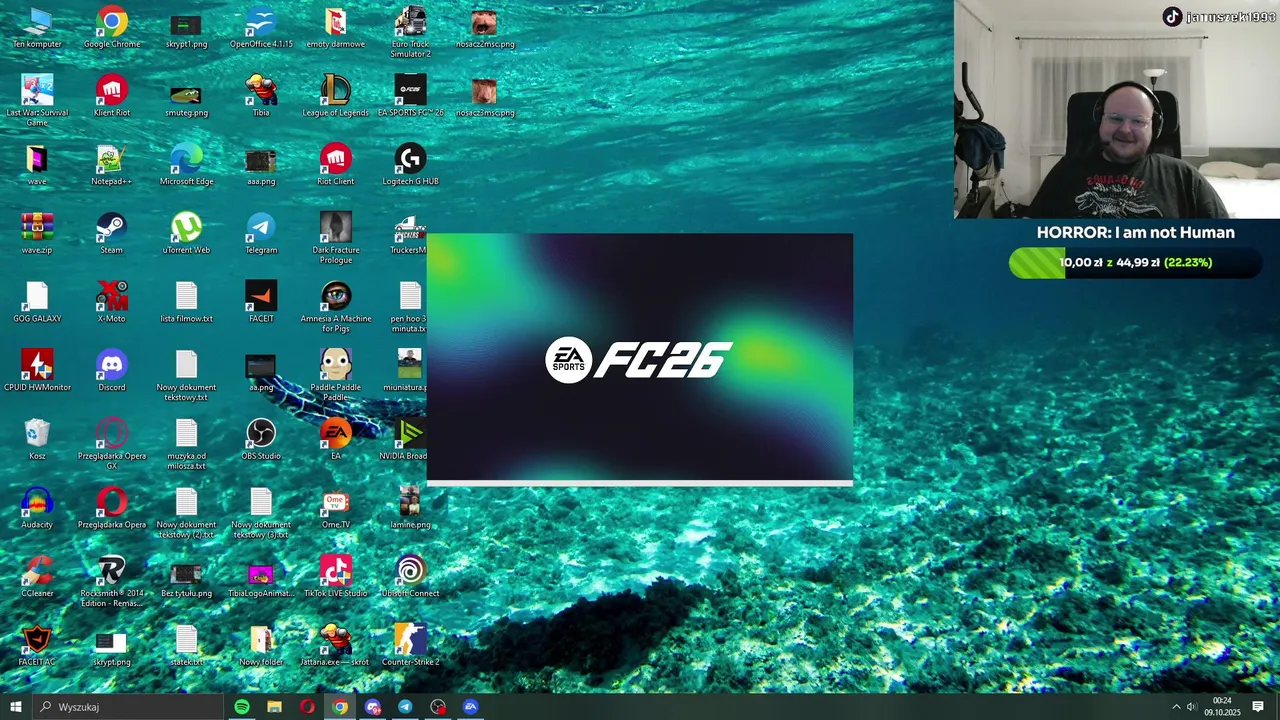Open the Telegram desktop shortcut
This screenshot has width=1280, height=720.
pyautogui.click(x=261, y=234)
